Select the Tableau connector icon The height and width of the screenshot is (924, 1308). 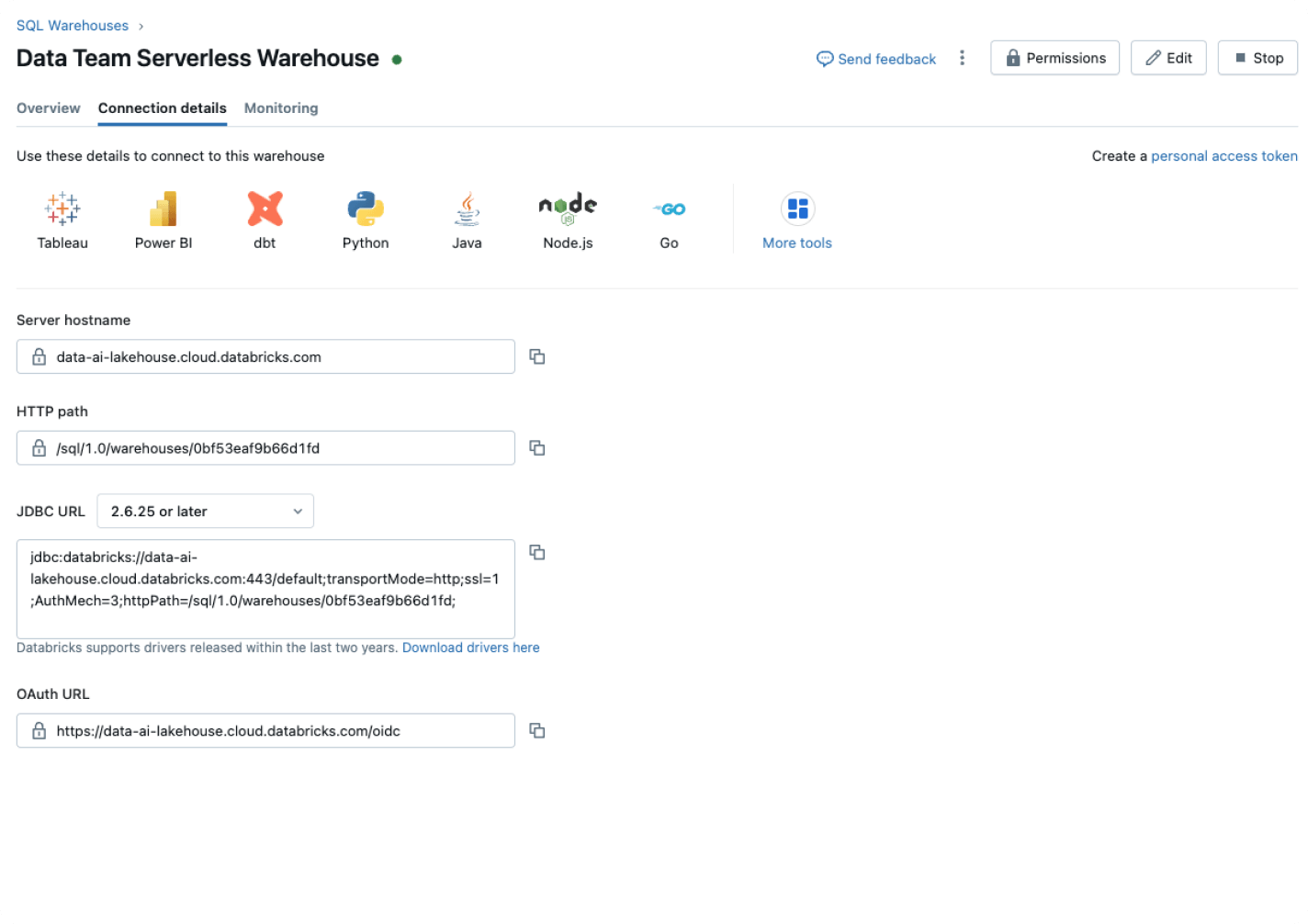[62, 209]
